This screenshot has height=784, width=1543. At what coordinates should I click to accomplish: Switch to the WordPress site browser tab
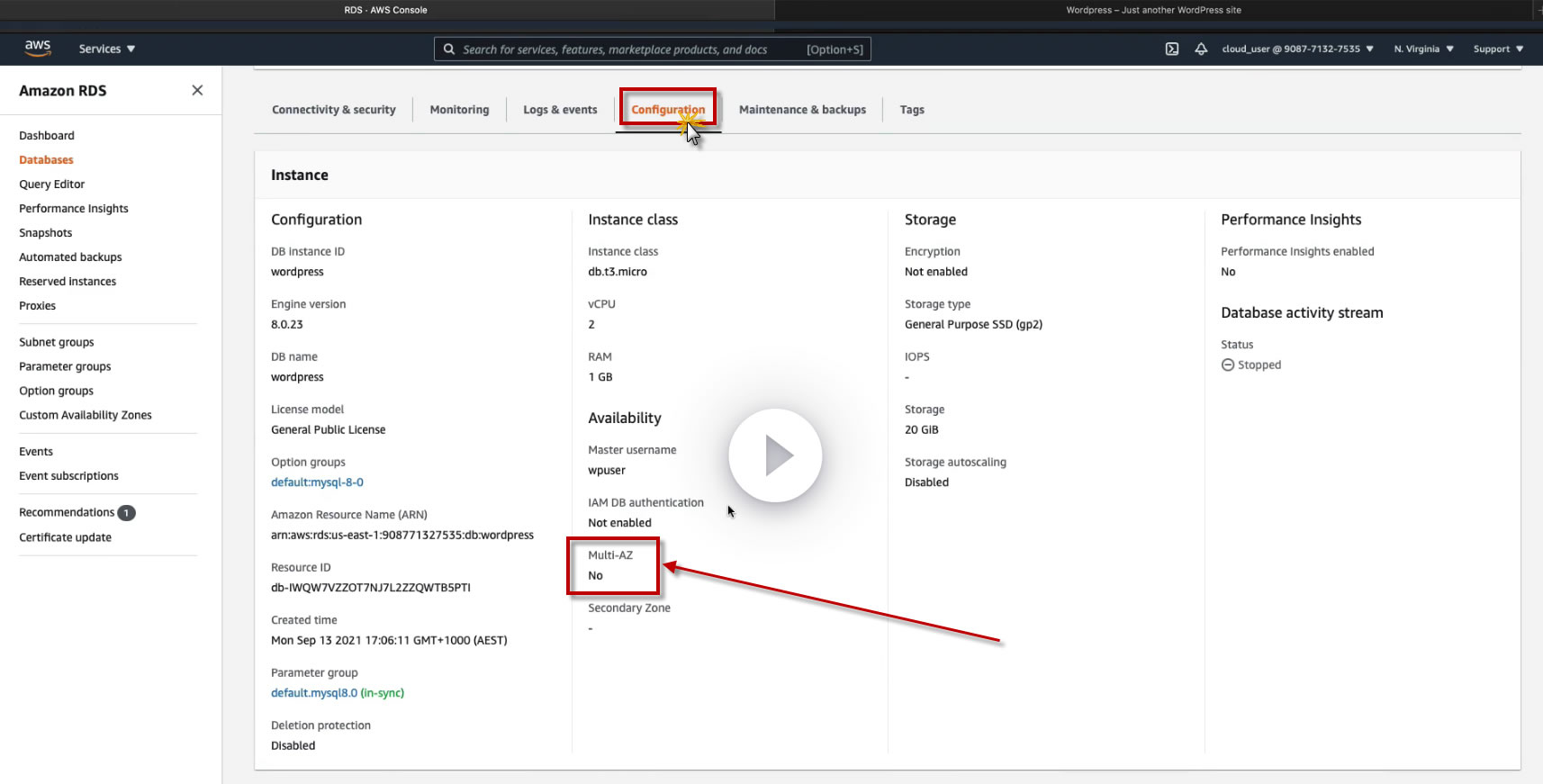pos(1153,10)
